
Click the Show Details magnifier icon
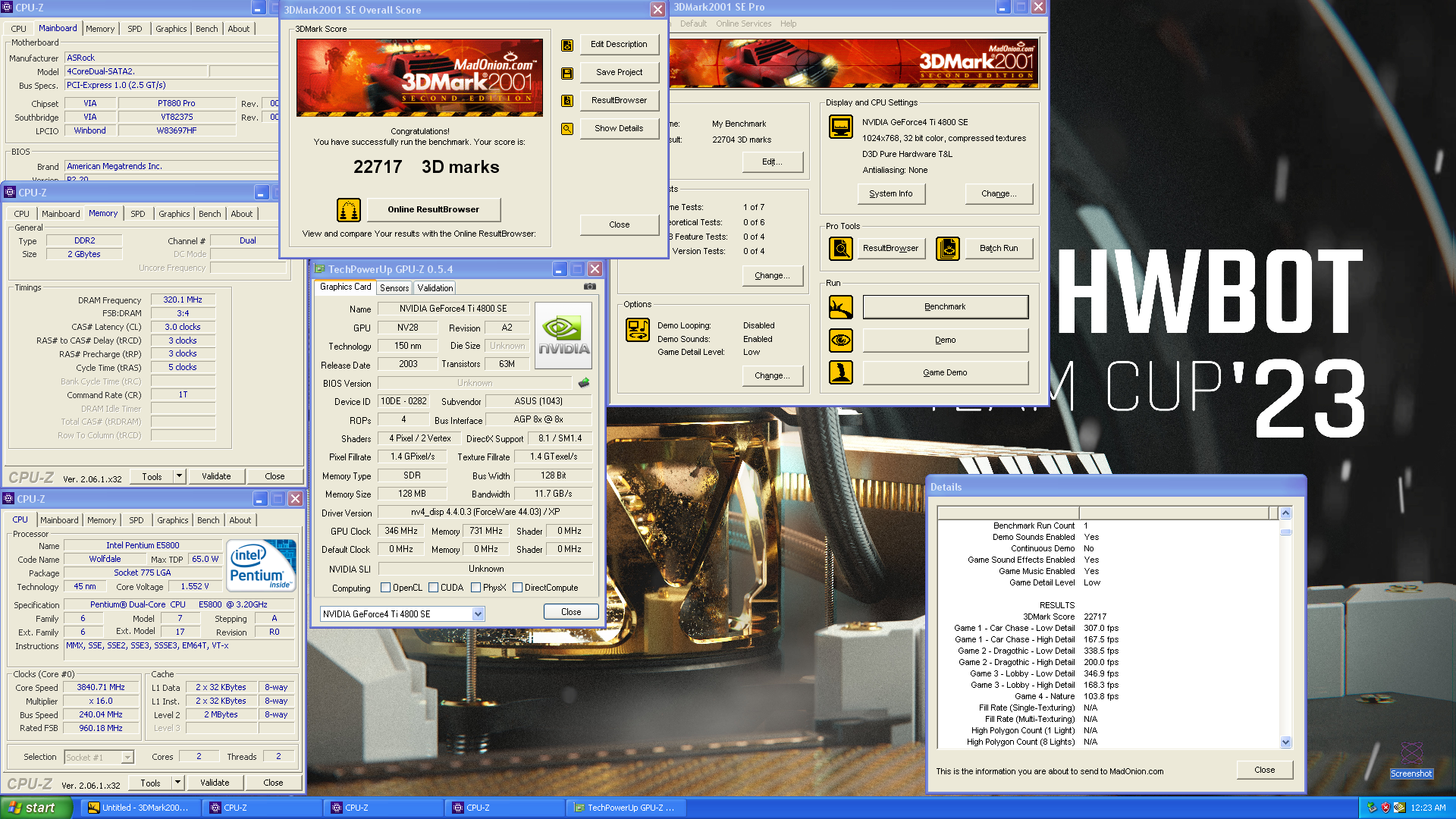point(566,129)
